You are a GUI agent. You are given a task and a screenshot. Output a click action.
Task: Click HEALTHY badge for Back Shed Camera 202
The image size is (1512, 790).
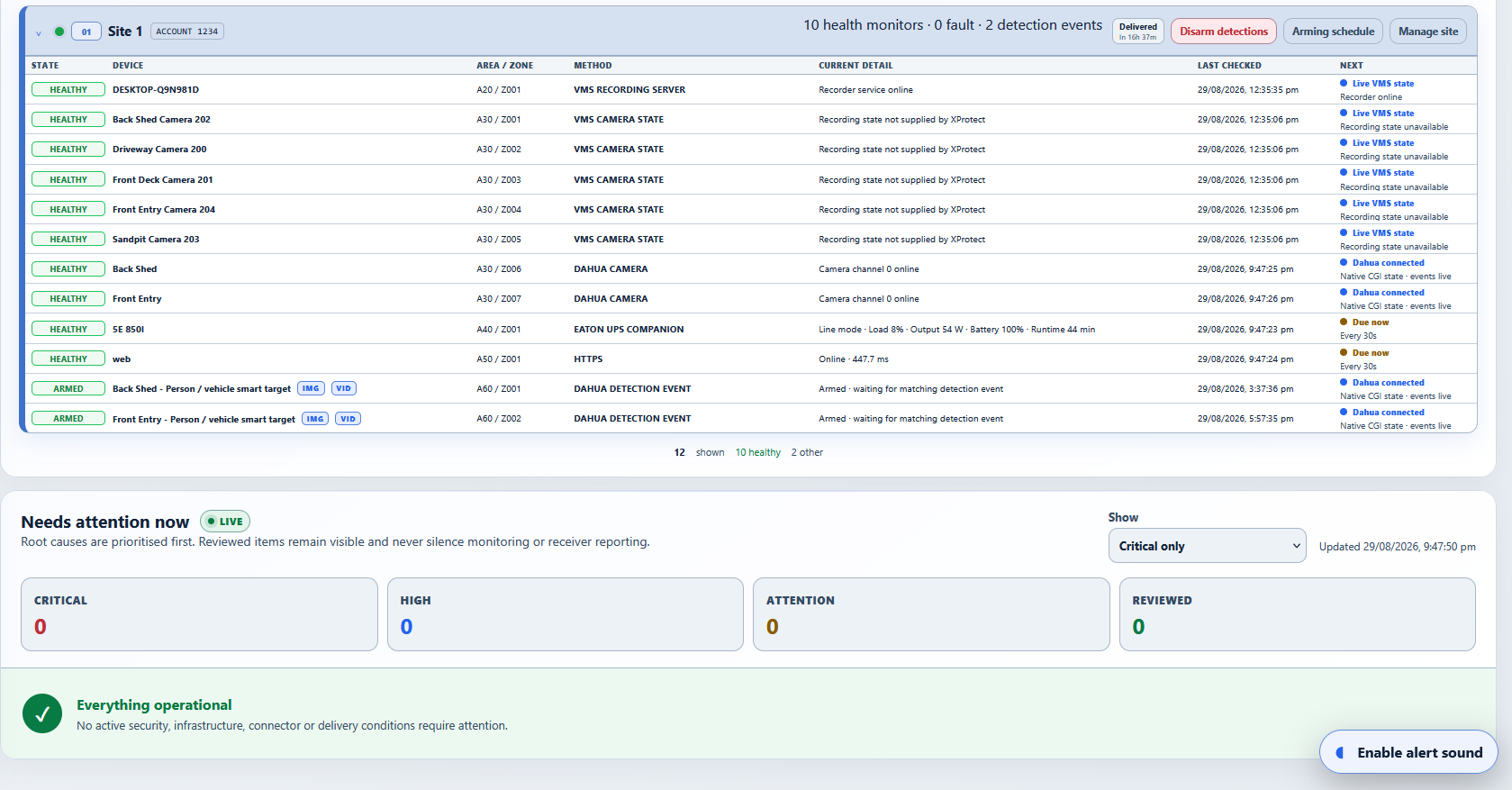[x=68, y=119]
